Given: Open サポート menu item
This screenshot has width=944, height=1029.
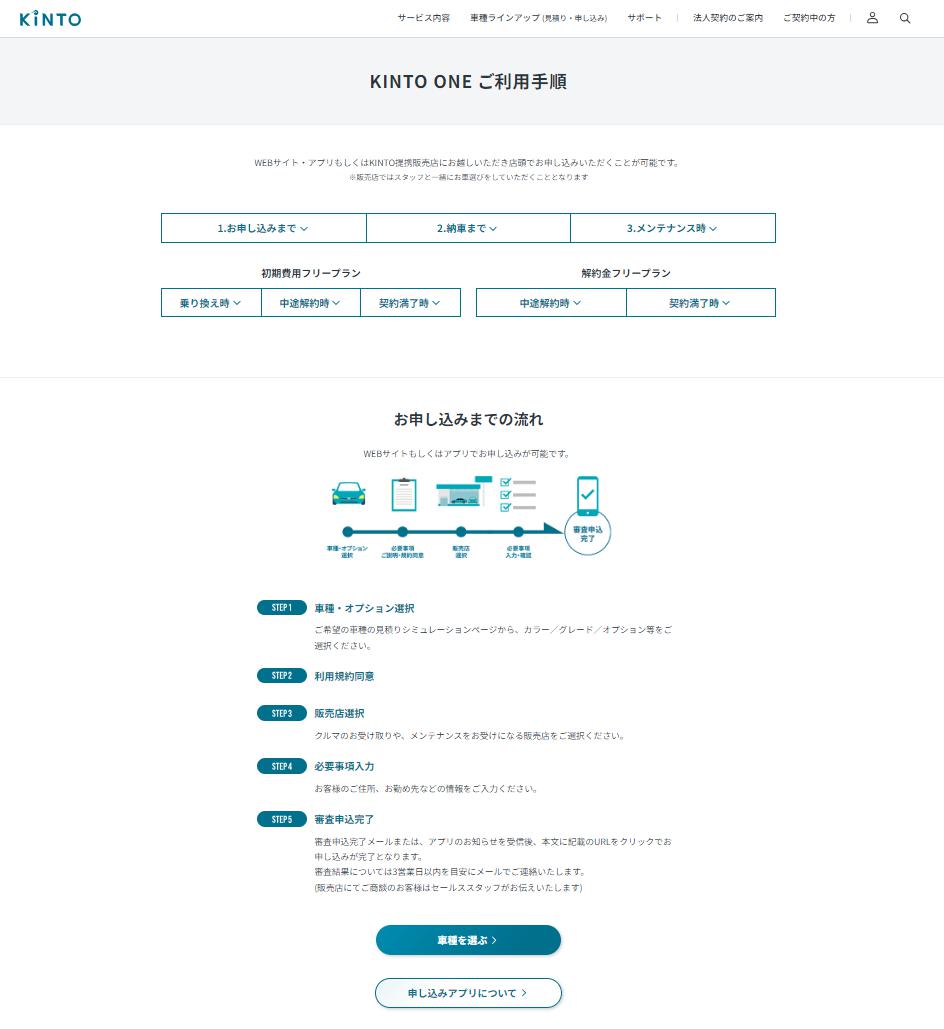Looking at the screenshot, I should 644,18.
